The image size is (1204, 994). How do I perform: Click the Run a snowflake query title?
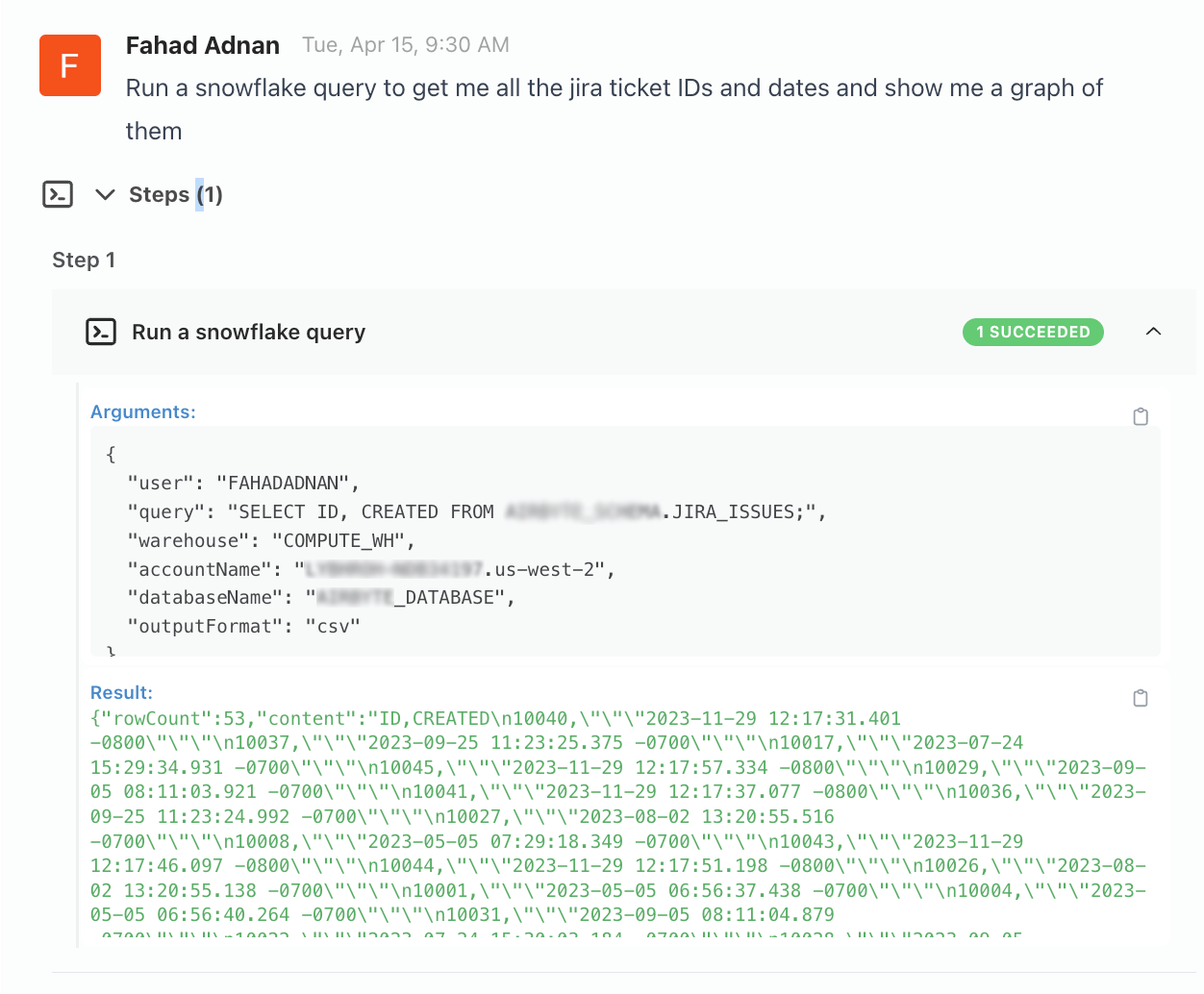click(248, 332)
